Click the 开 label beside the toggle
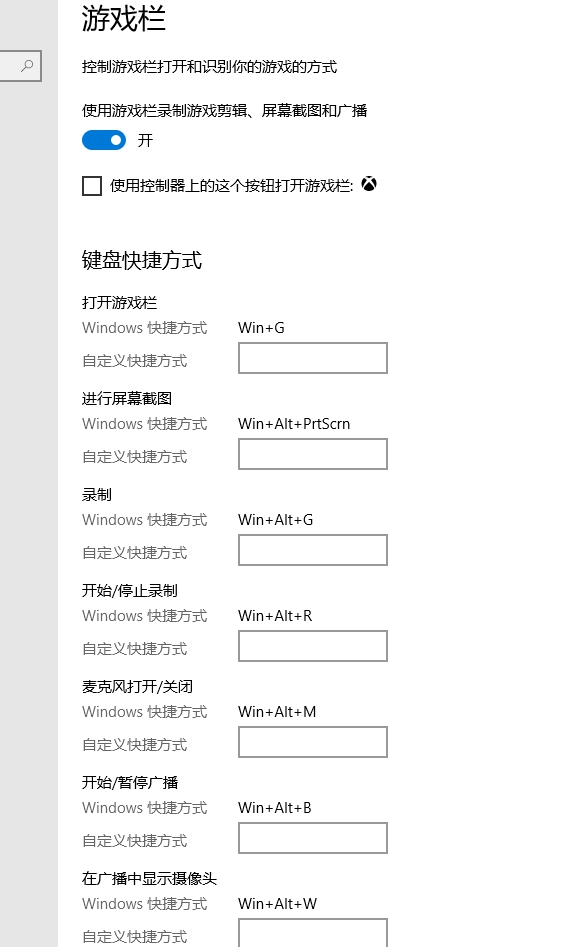This screenshot has height=947, width=566. [146, 141]
